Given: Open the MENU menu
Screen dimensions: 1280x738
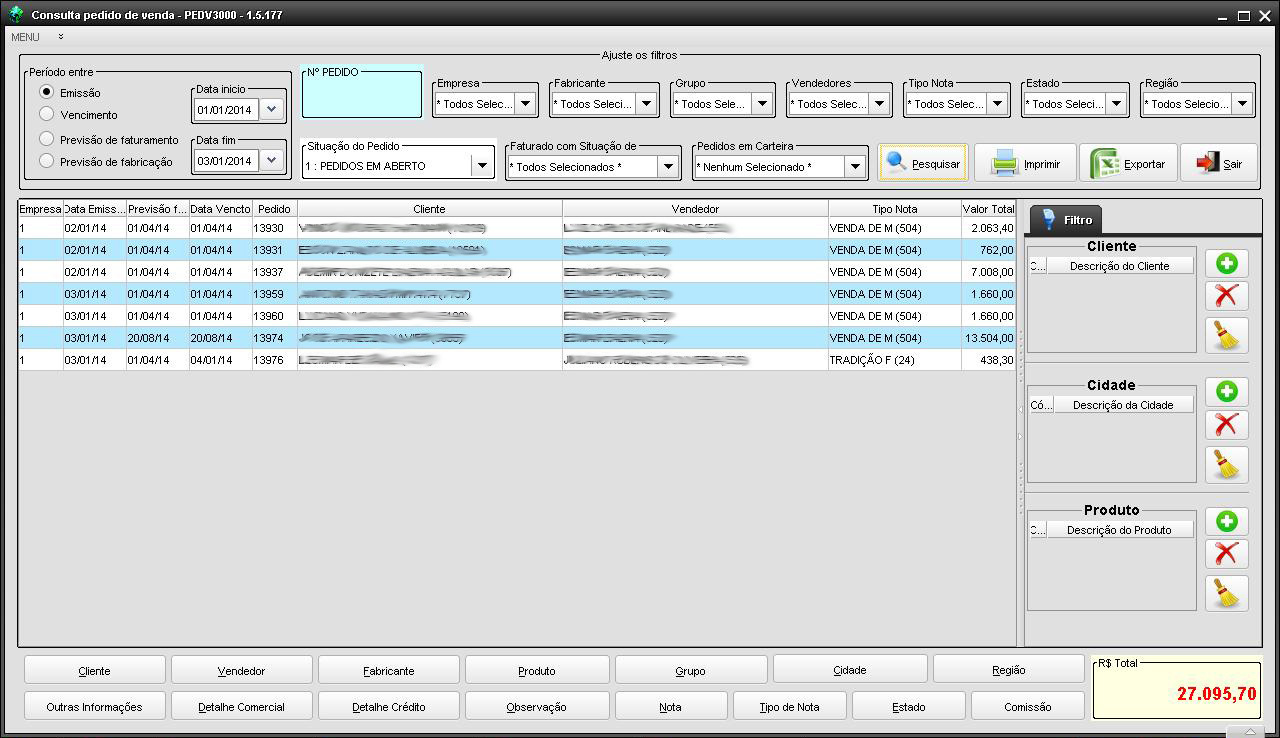Looking at the screenshot, I should pyautogui.click(x=26, y=37).
